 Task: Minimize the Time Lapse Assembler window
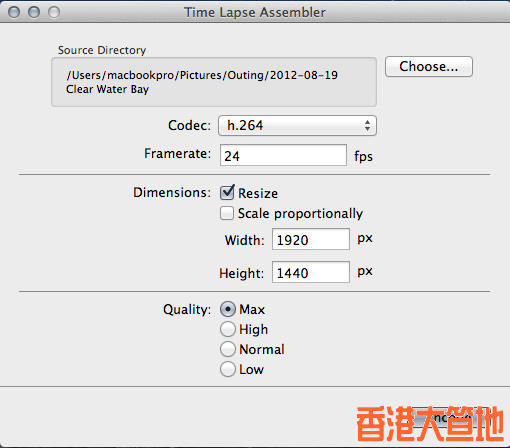point(34,12)
